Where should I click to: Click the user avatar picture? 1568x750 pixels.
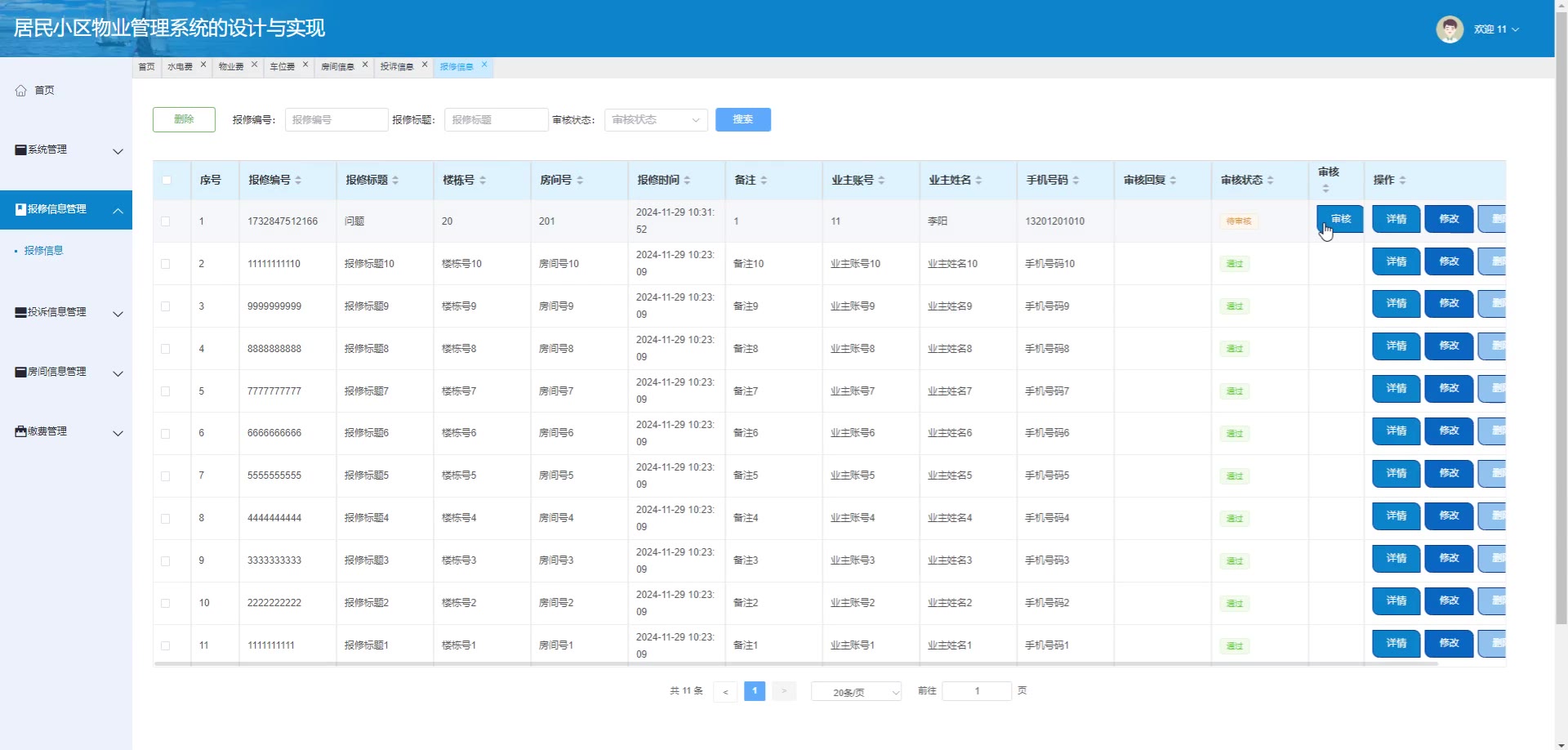tap(1450, 29)
